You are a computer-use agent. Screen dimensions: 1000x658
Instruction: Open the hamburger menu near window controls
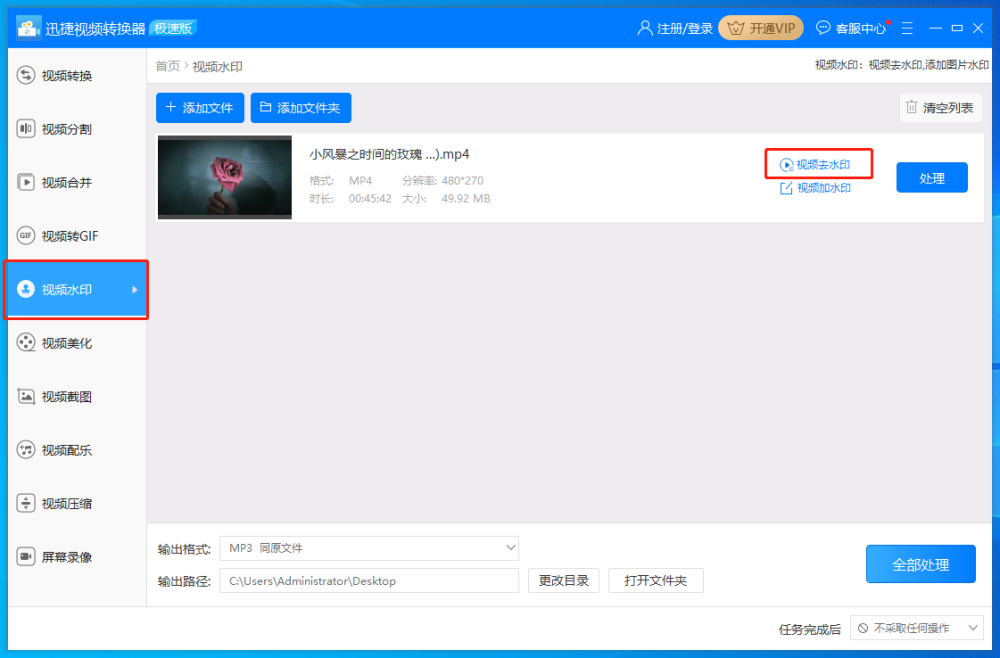[907, 27]
